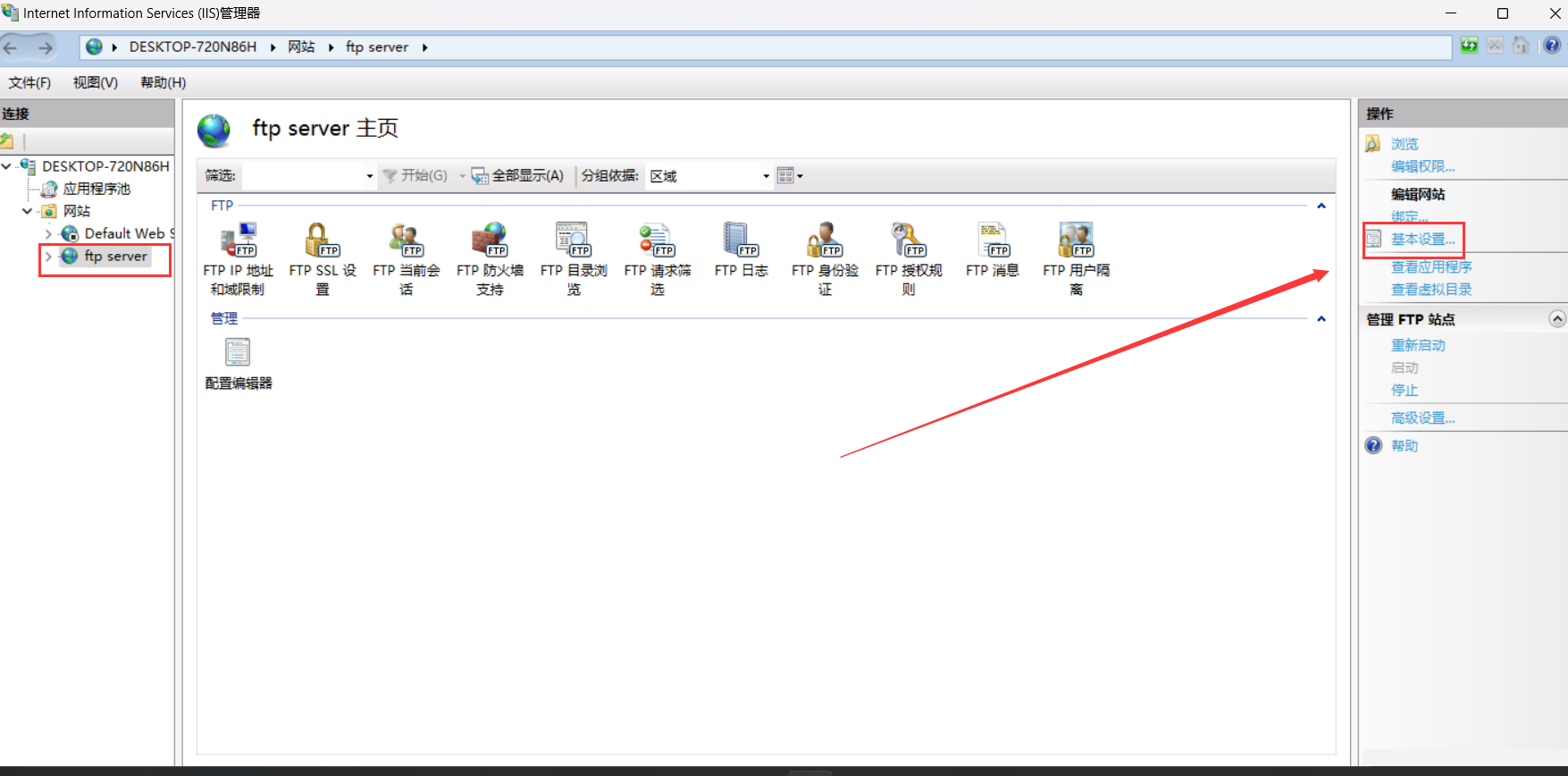Click the 查看虚拟目录 link
Viewport: 1568px width, 776px height.
[x=1431, y=289]
